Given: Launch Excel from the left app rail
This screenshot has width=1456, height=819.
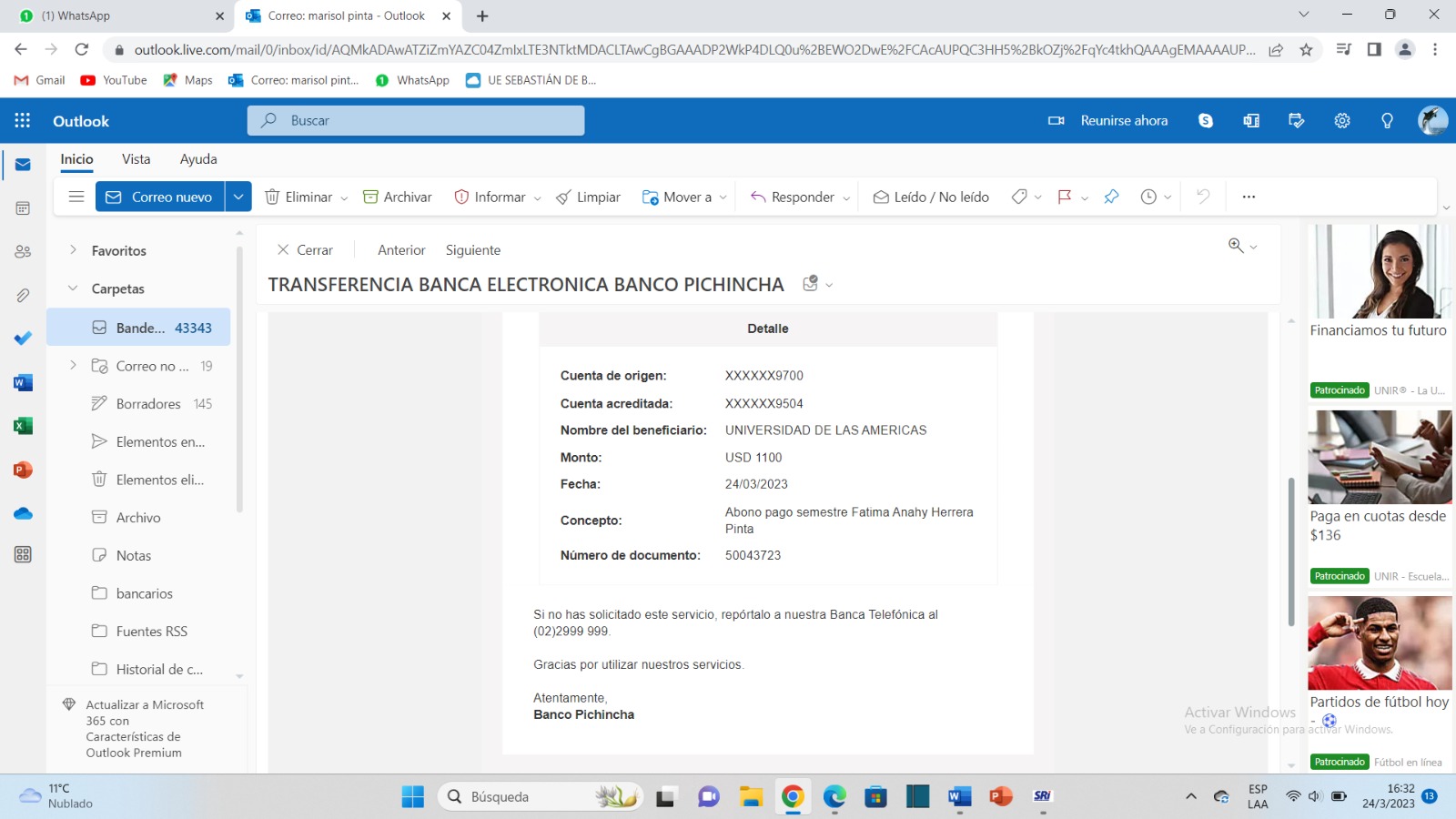Looking at the screenshot, I should click(x=23, y=426).
